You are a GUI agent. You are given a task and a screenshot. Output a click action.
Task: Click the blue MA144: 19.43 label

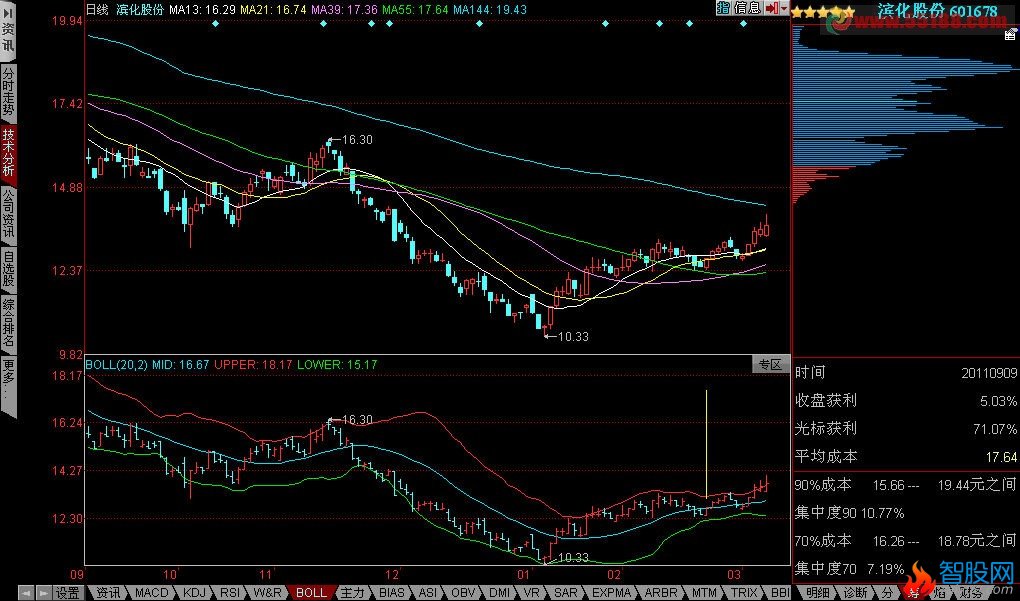(x=490, y=9)
